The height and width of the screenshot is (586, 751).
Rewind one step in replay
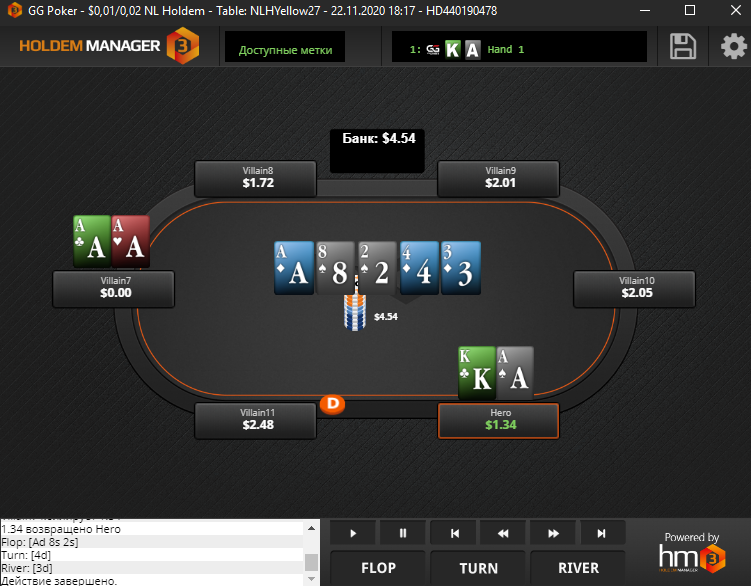coord(503,533)
